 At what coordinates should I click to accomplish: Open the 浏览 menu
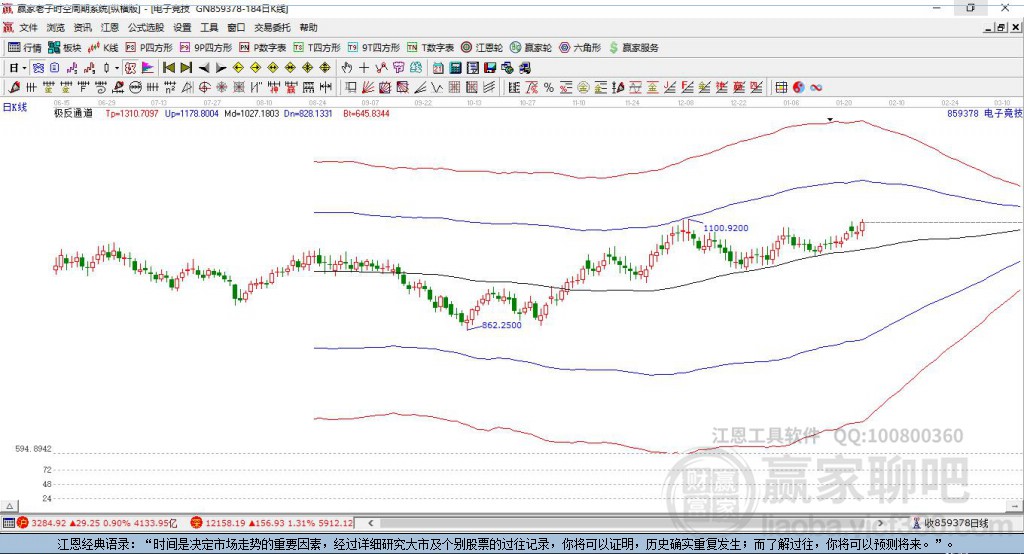coord(56,27)
